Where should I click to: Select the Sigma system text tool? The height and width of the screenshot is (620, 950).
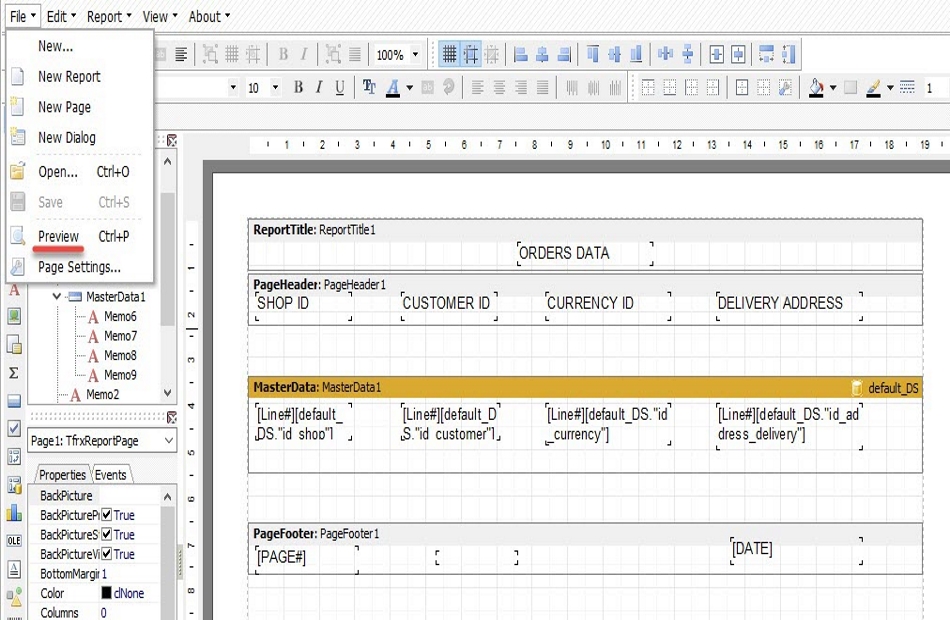coord(14,373)
